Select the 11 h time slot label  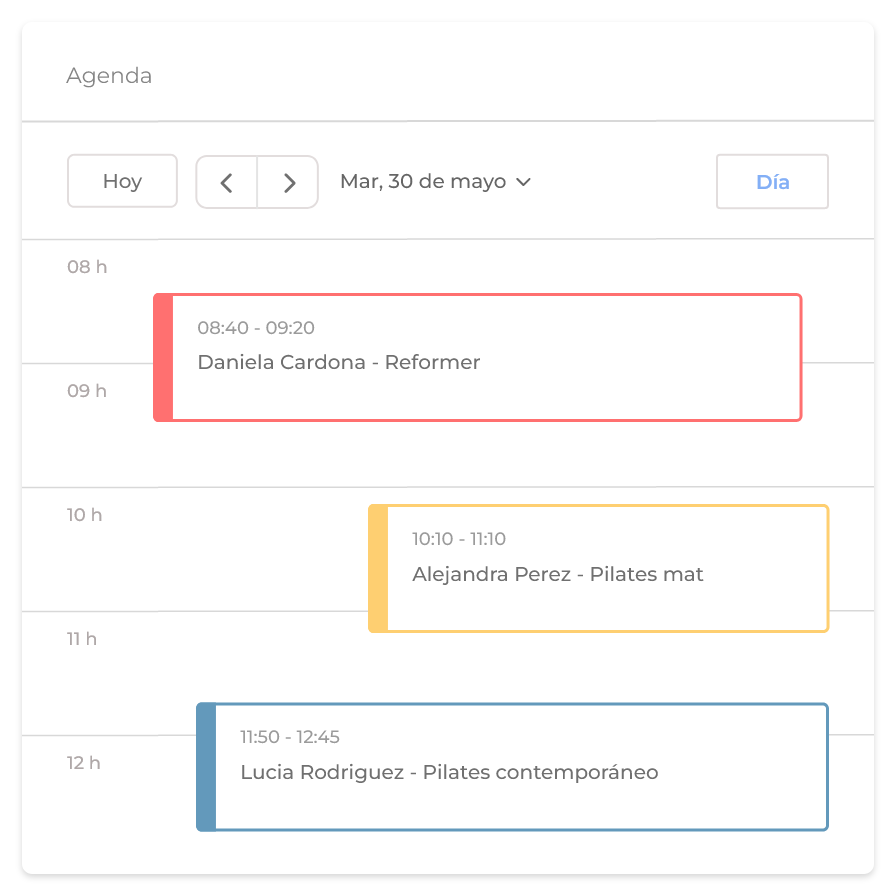pyautogui.click(x=82, y=639)
